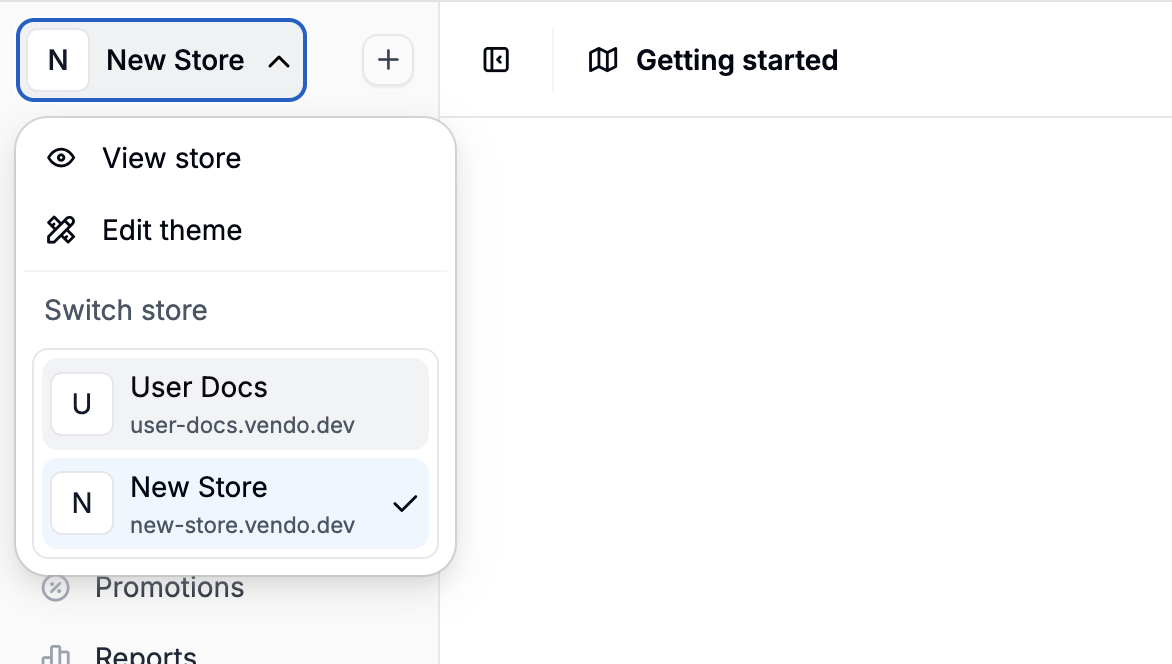Click the U avatar for User Docs store

pyautogui.click(x=82, y=404)
